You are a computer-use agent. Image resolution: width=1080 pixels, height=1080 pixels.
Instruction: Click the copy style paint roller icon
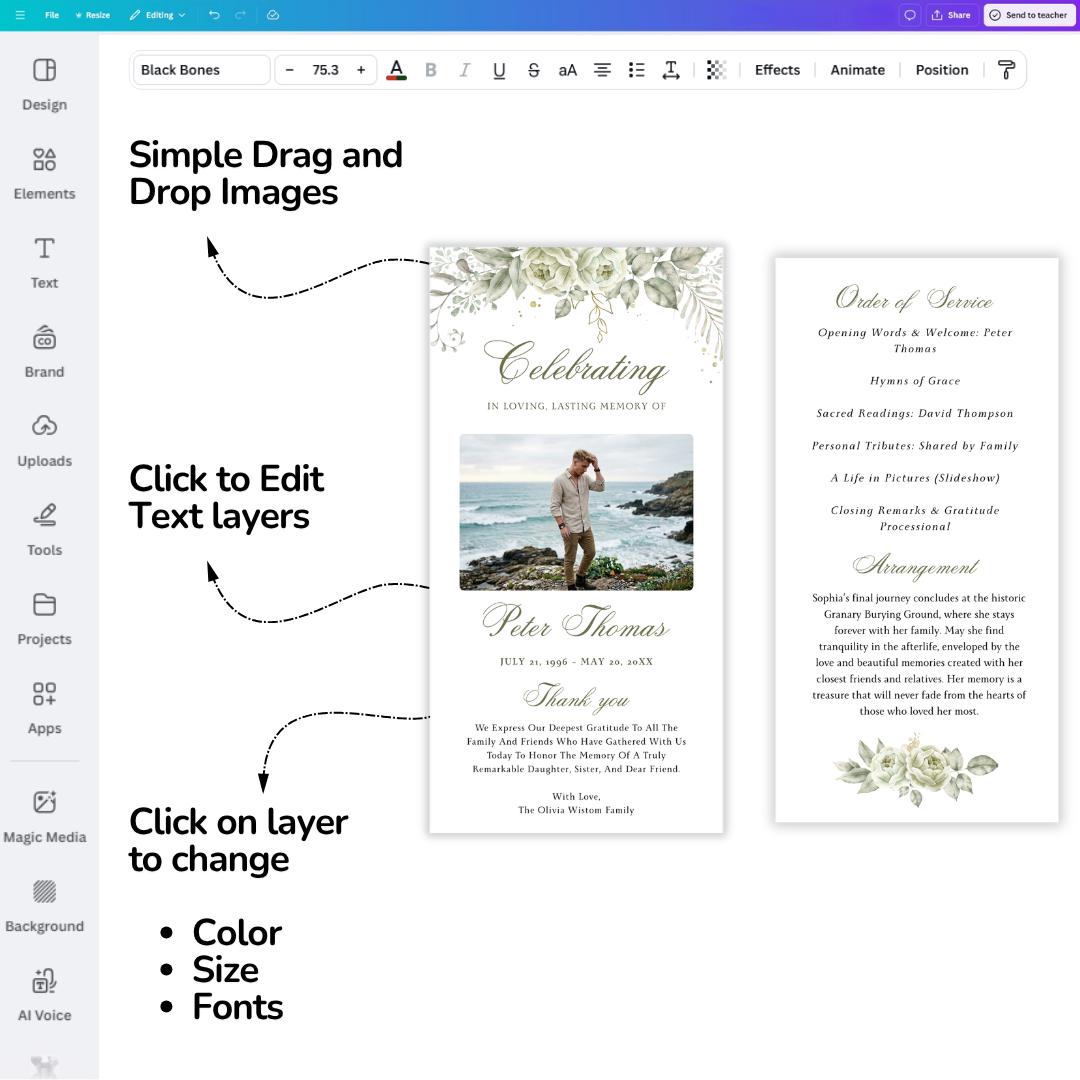pos(1006,70)
